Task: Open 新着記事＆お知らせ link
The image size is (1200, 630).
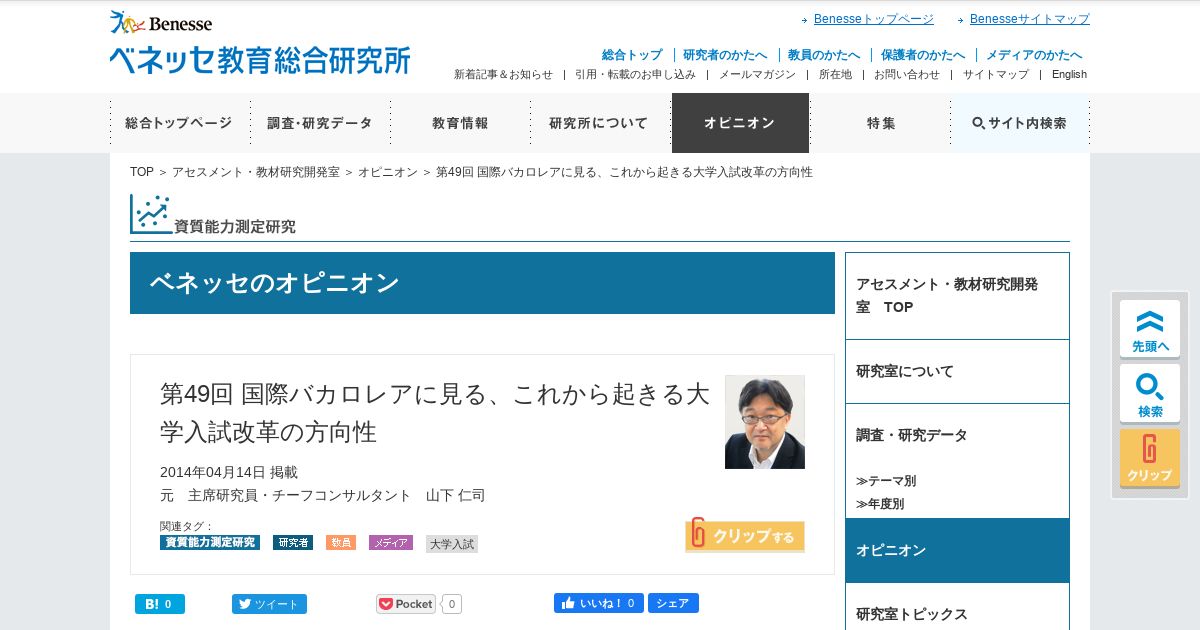Action: click(503, 75)
